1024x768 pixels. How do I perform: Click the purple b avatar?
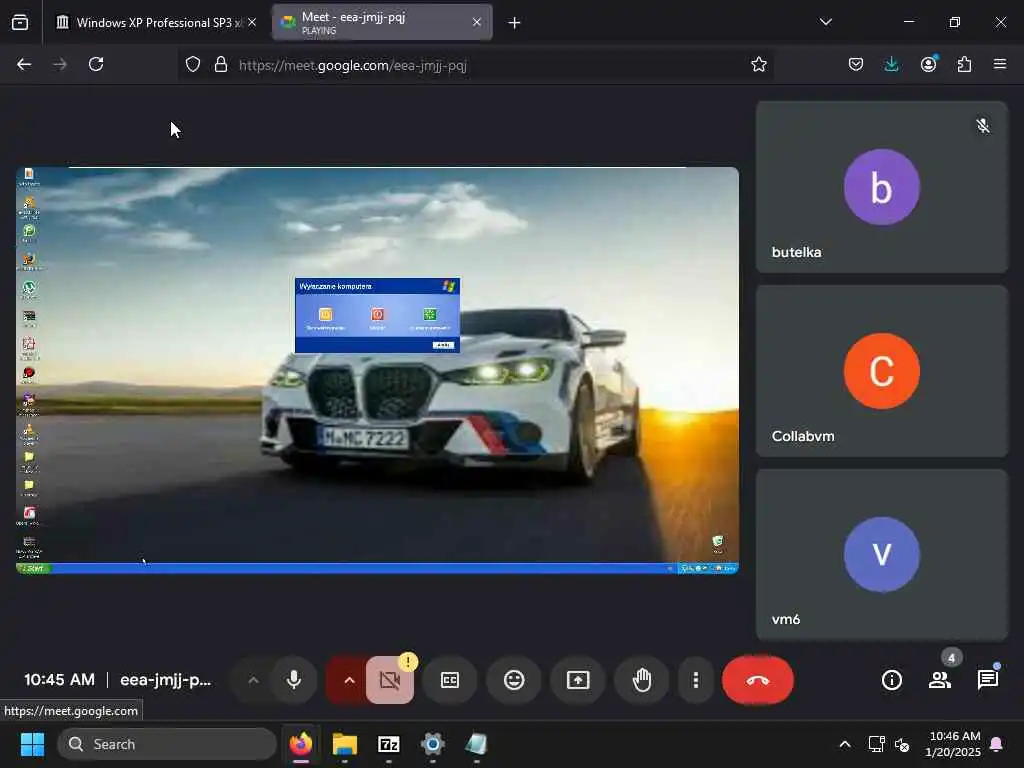(882, 187)
